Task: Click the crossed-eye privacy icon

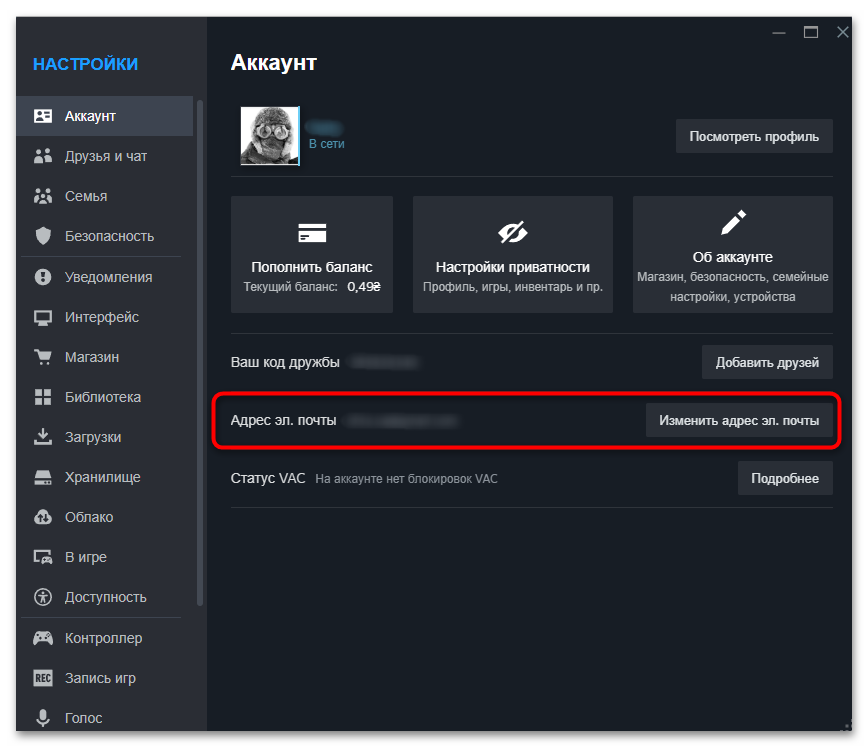Action: point(513,233)
